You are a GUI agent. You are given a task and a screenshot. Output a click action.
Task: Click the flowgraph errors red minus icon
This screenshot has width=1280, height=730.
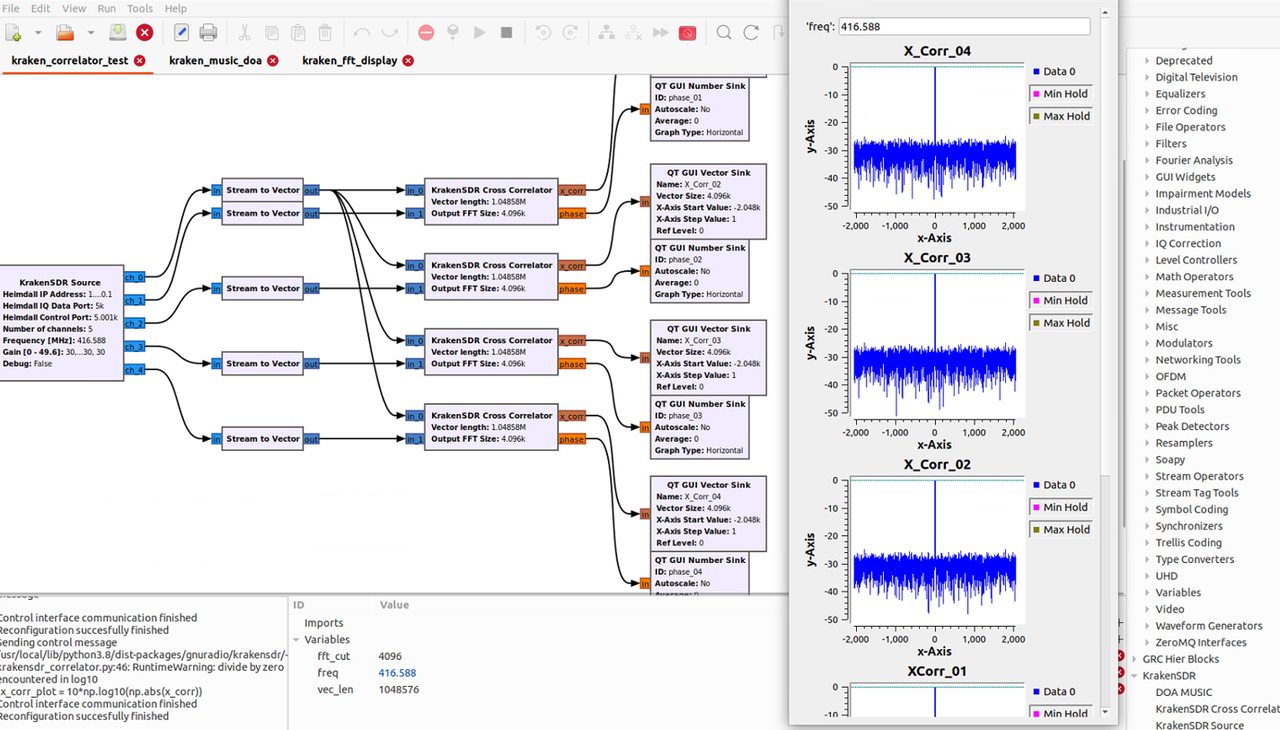426,33
